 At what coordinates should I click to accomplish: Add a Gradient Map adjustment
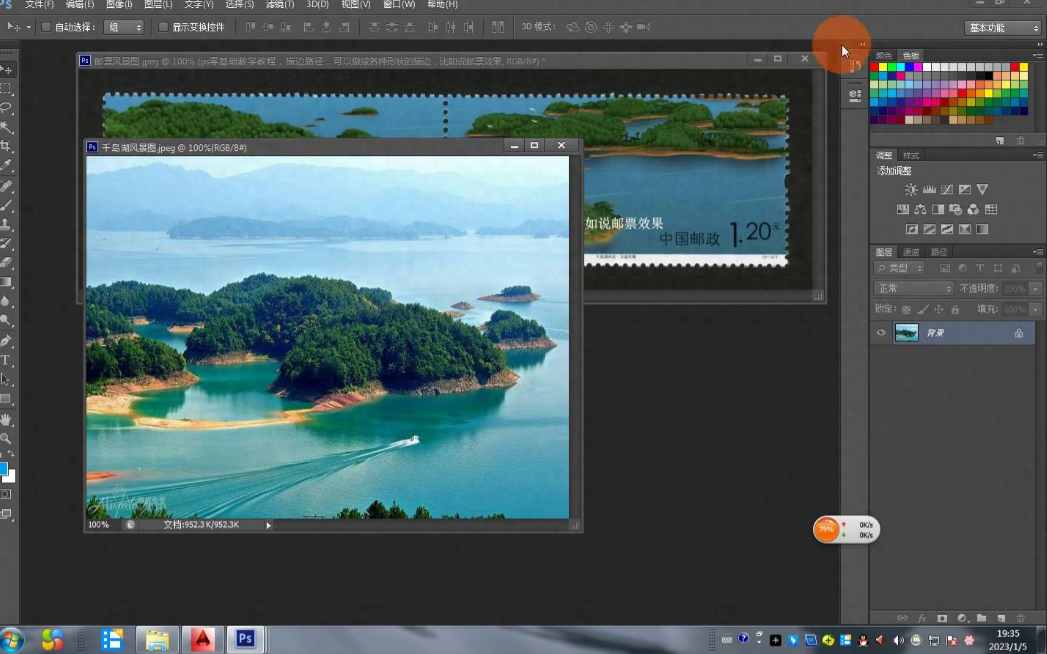[x=982, y=229]
